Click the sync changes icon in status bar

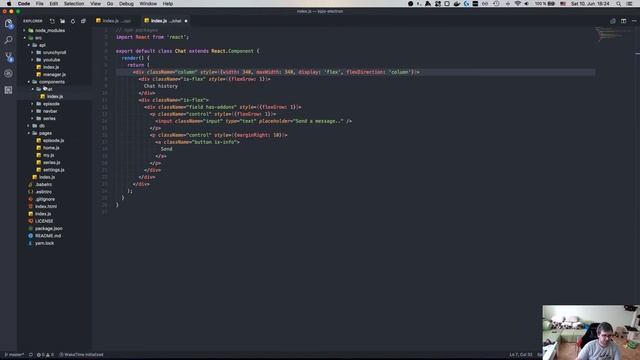(x=31, y=355)
